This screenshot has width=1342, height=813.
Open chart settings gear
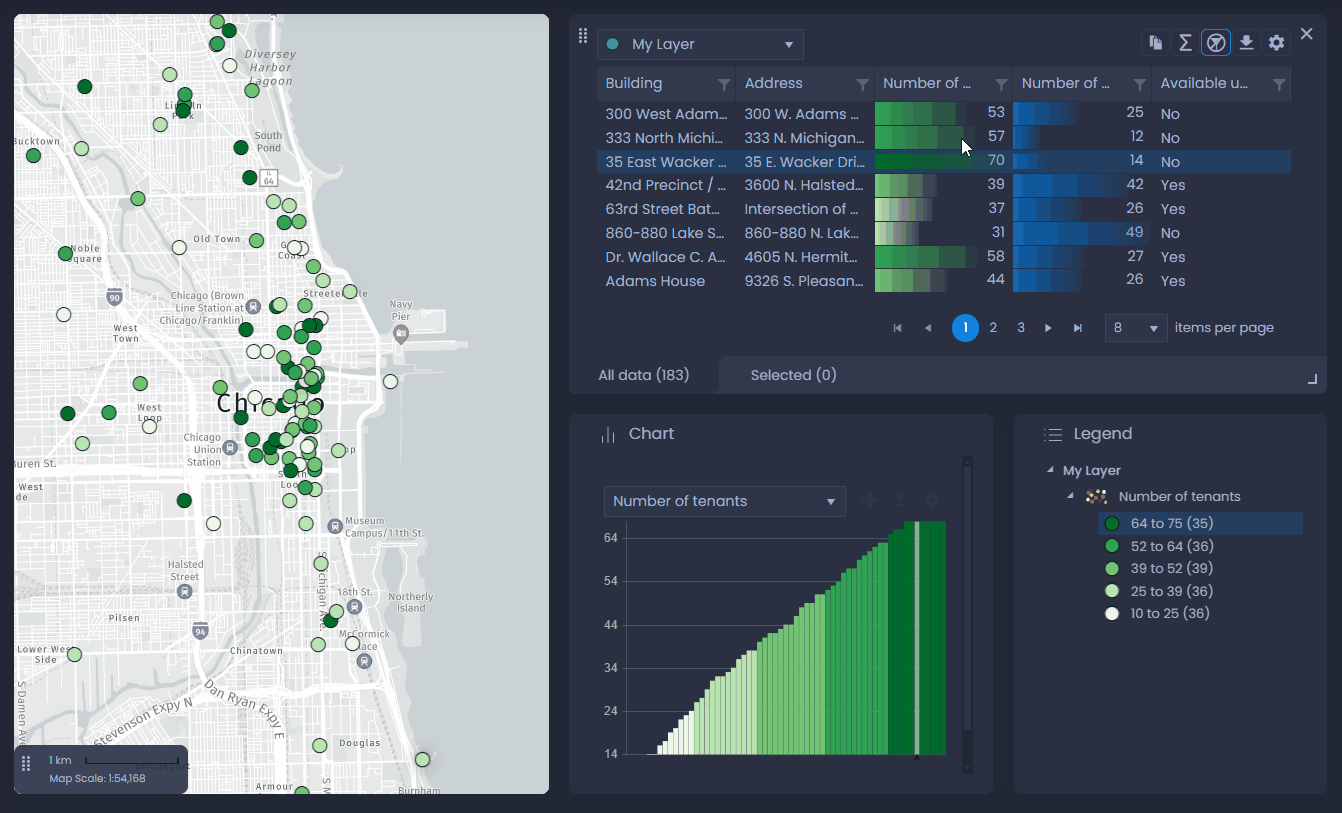931,500
